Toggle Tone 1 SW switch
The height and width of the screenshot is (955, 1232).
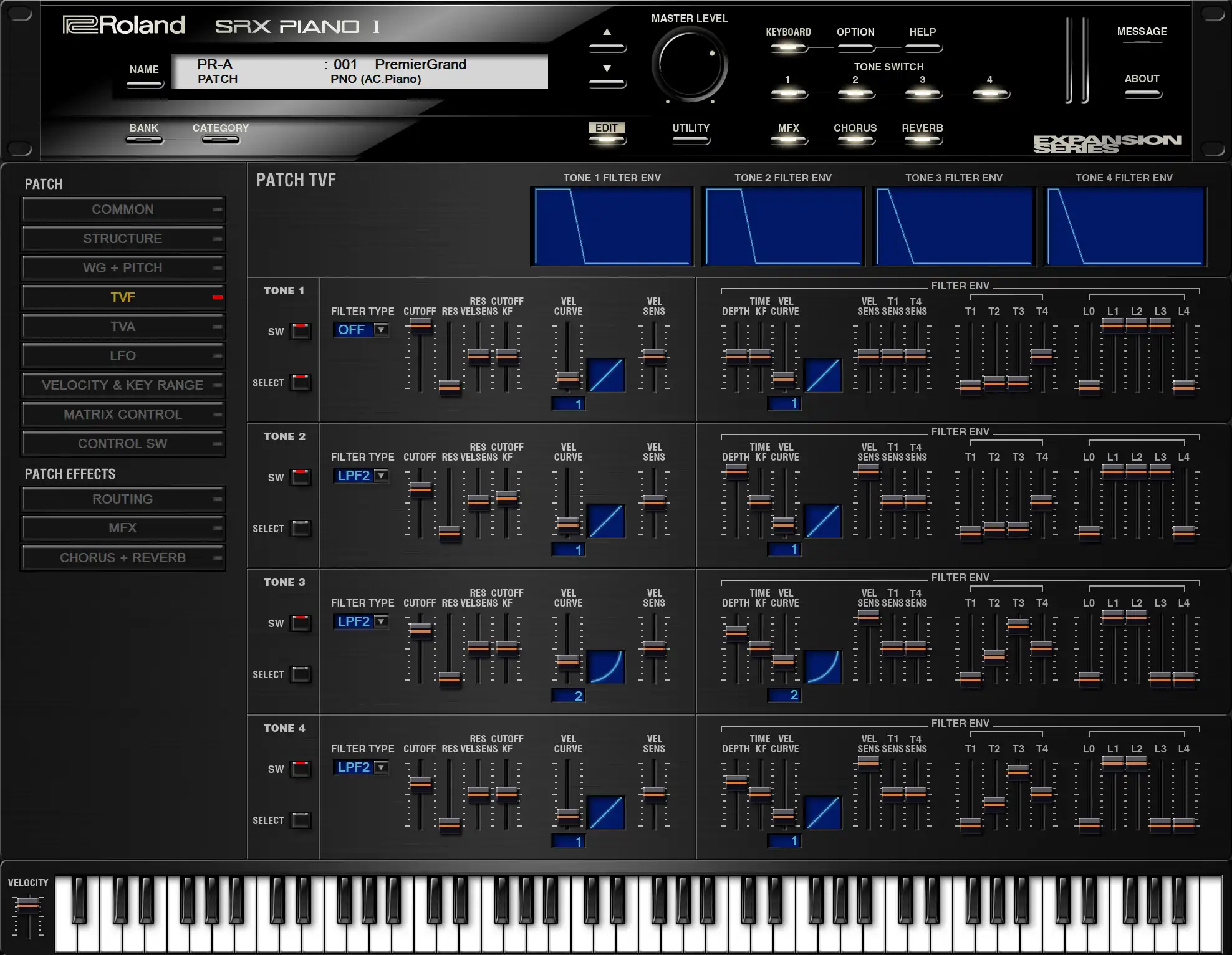(x=301, y=331)
